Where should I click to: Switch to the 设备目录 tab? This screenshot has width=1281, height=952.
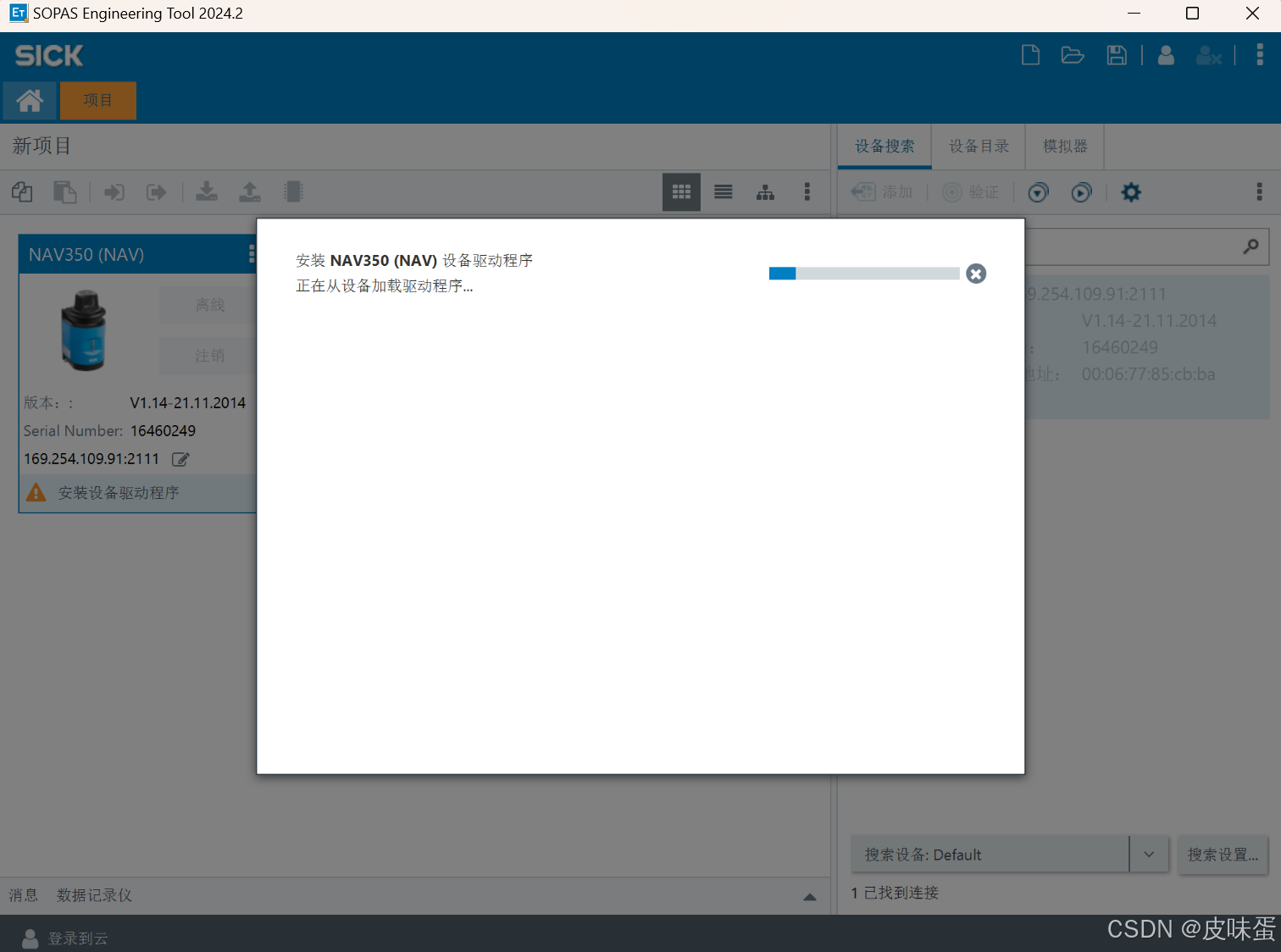[x=979, y=147]
